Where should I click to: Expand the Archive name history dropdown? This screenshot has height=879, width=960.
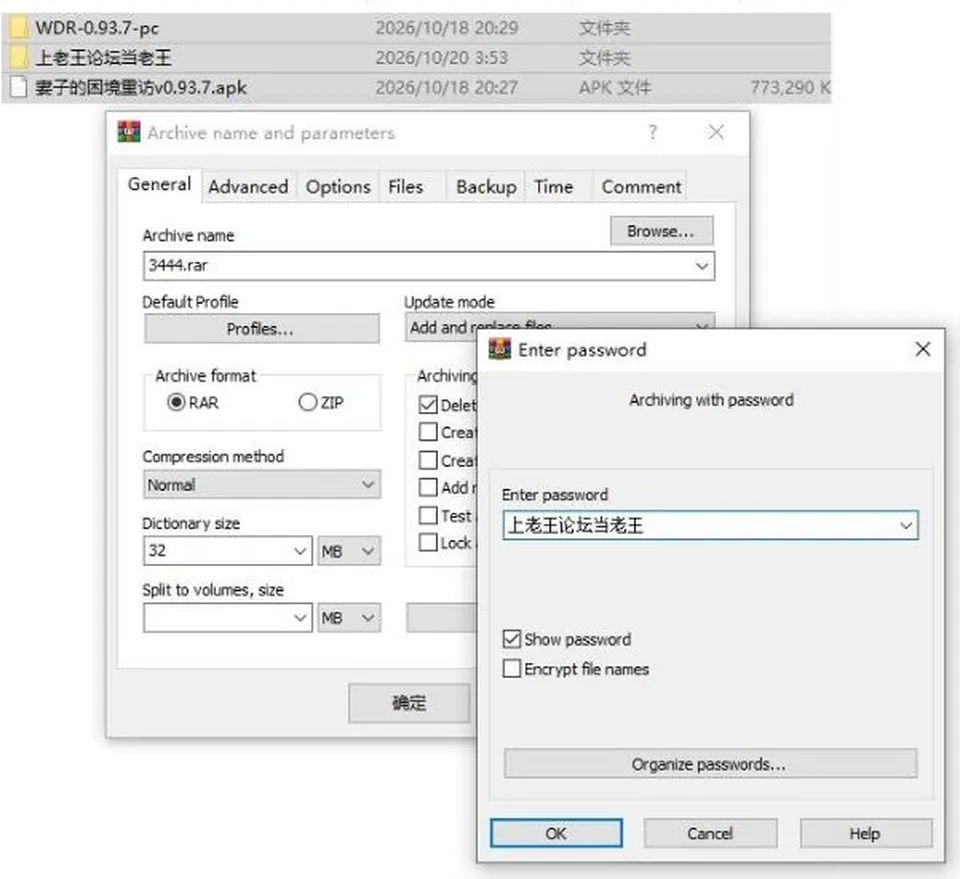702,266
